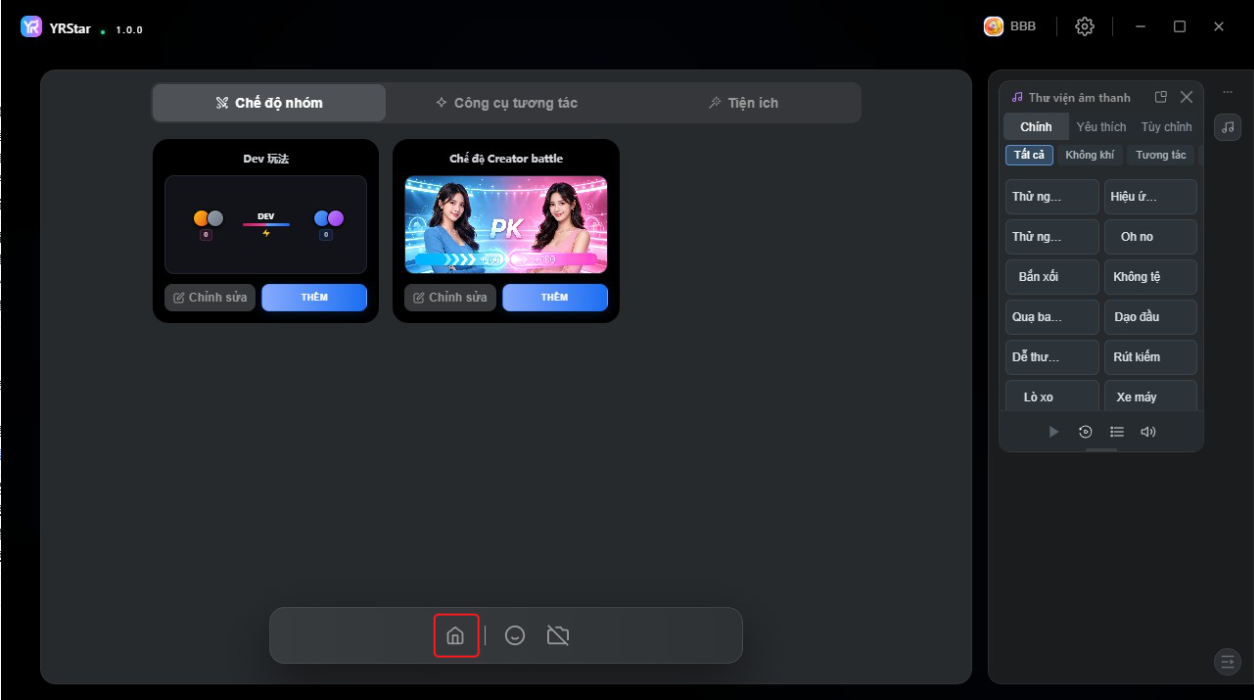Open the settings gear icon
Image resolution: width=1254 pixels, height=700 pixels.
click(x=1084, y=27)
